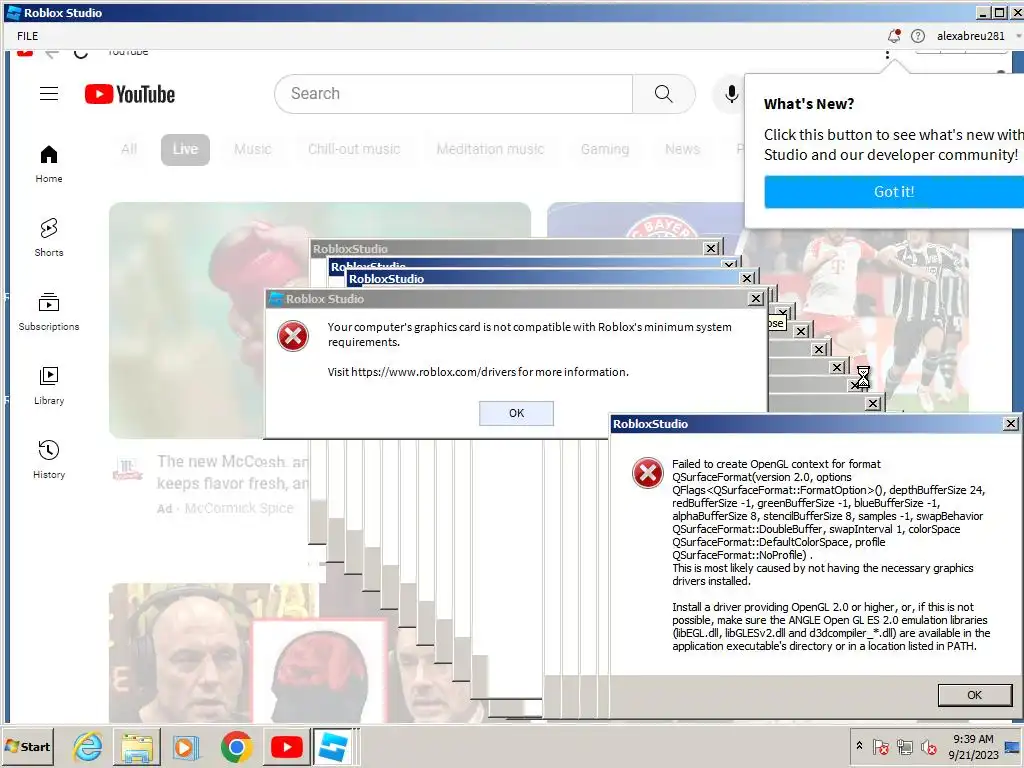Image resolution: width=1024 pixels, height=768 pixels.
Task: Select the Live filter chip
Action: pos(185,150)
